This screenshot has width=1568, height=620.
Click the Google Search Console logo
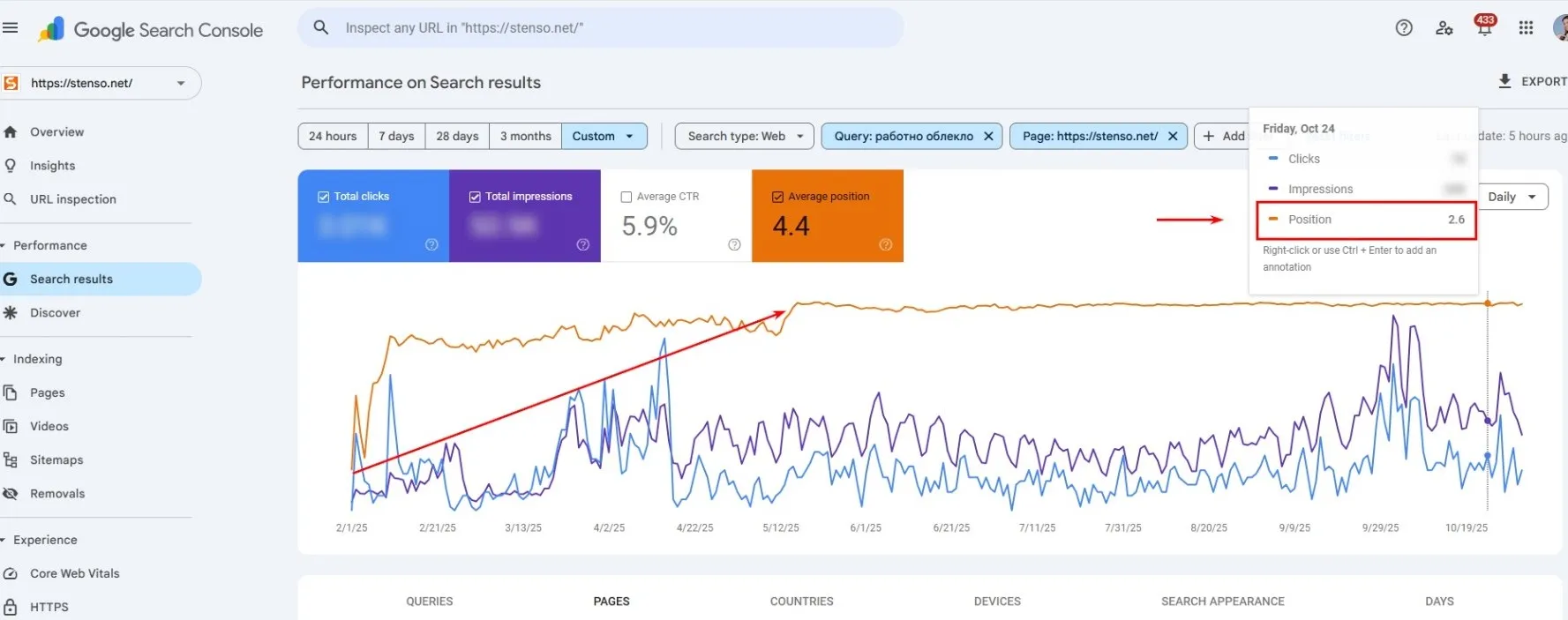[151, 30]
